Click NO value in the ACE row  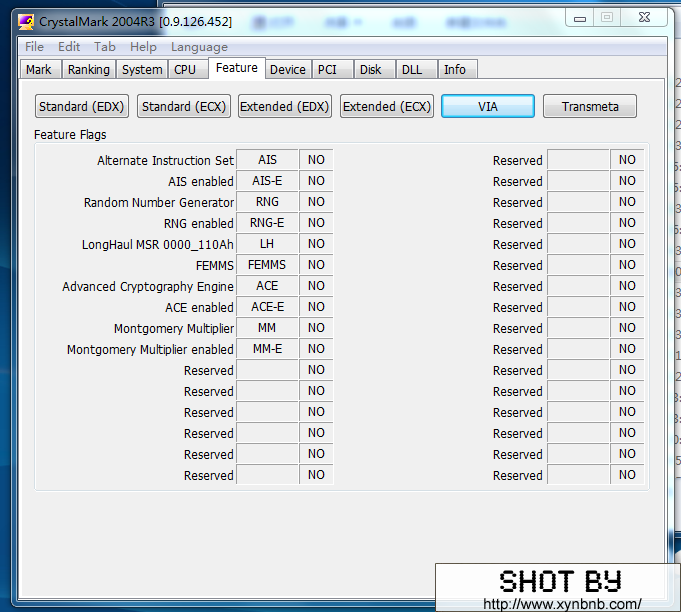(x=316, y=286)
